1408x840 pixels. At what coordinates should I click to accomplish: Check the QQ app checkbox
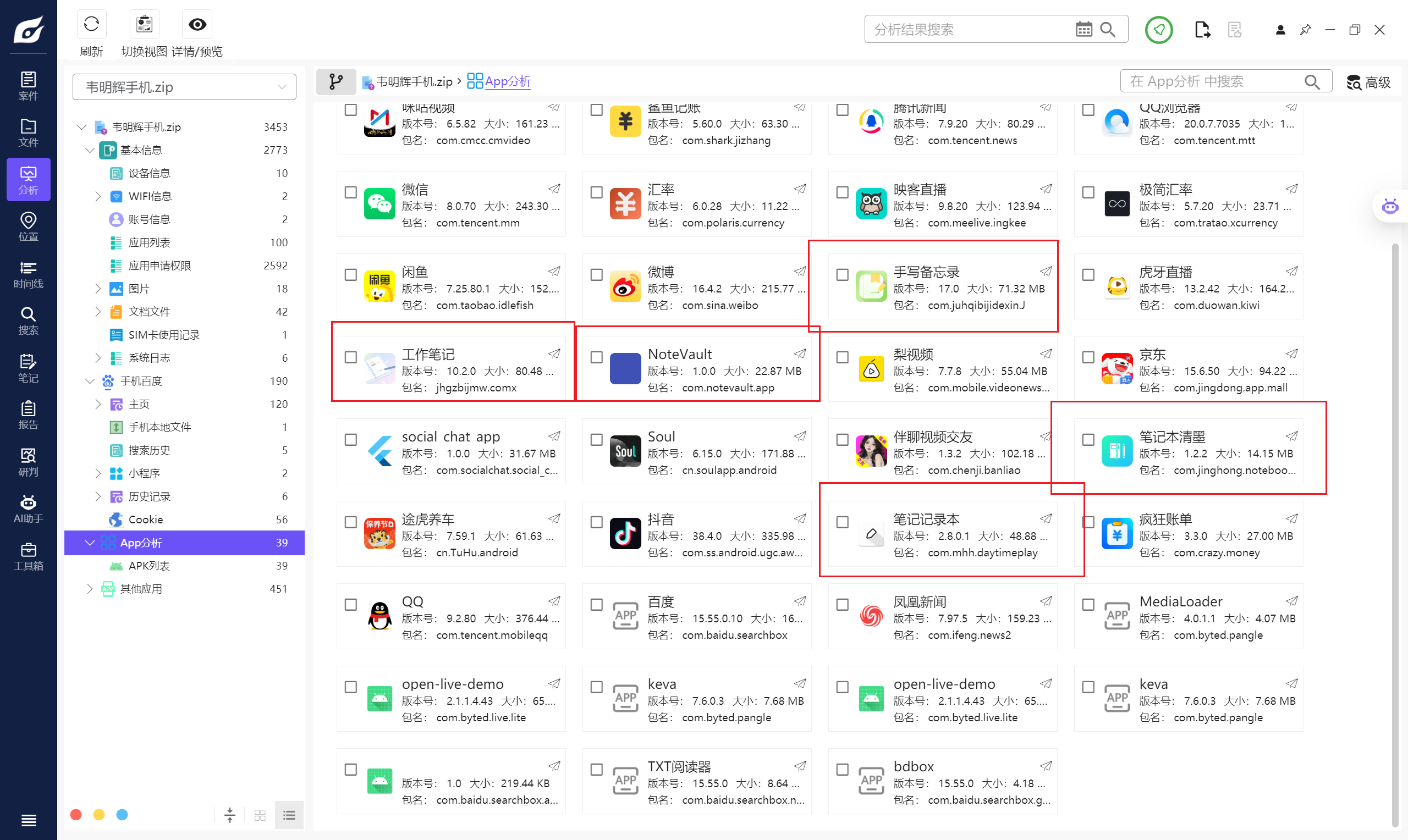pyautogui.click(x=350, y=604)
